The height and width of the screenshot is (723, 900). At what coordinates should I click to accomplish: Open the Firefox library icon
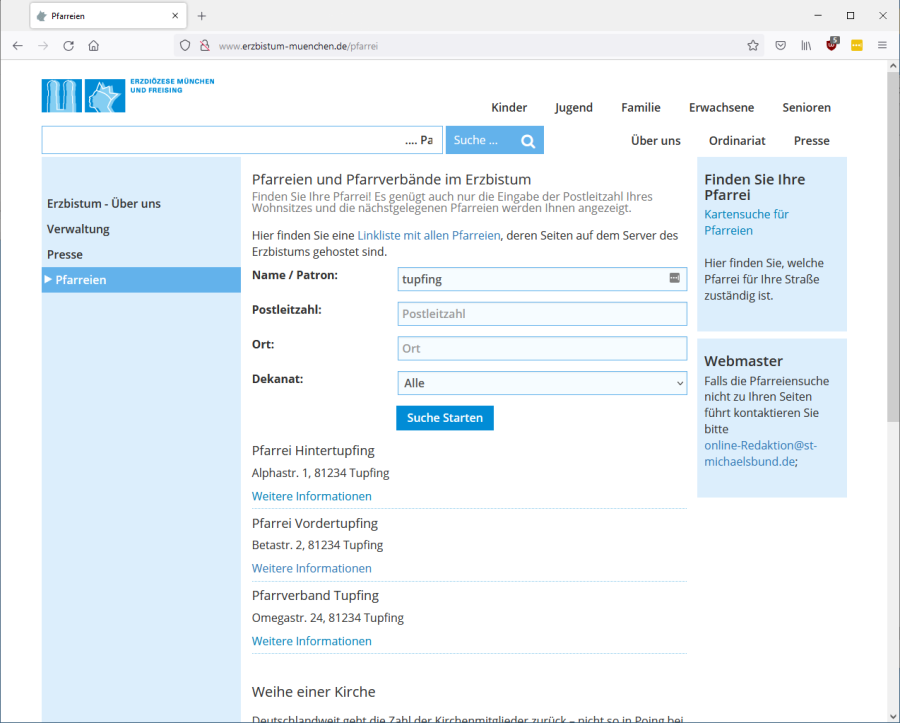[x=805, y=45]
